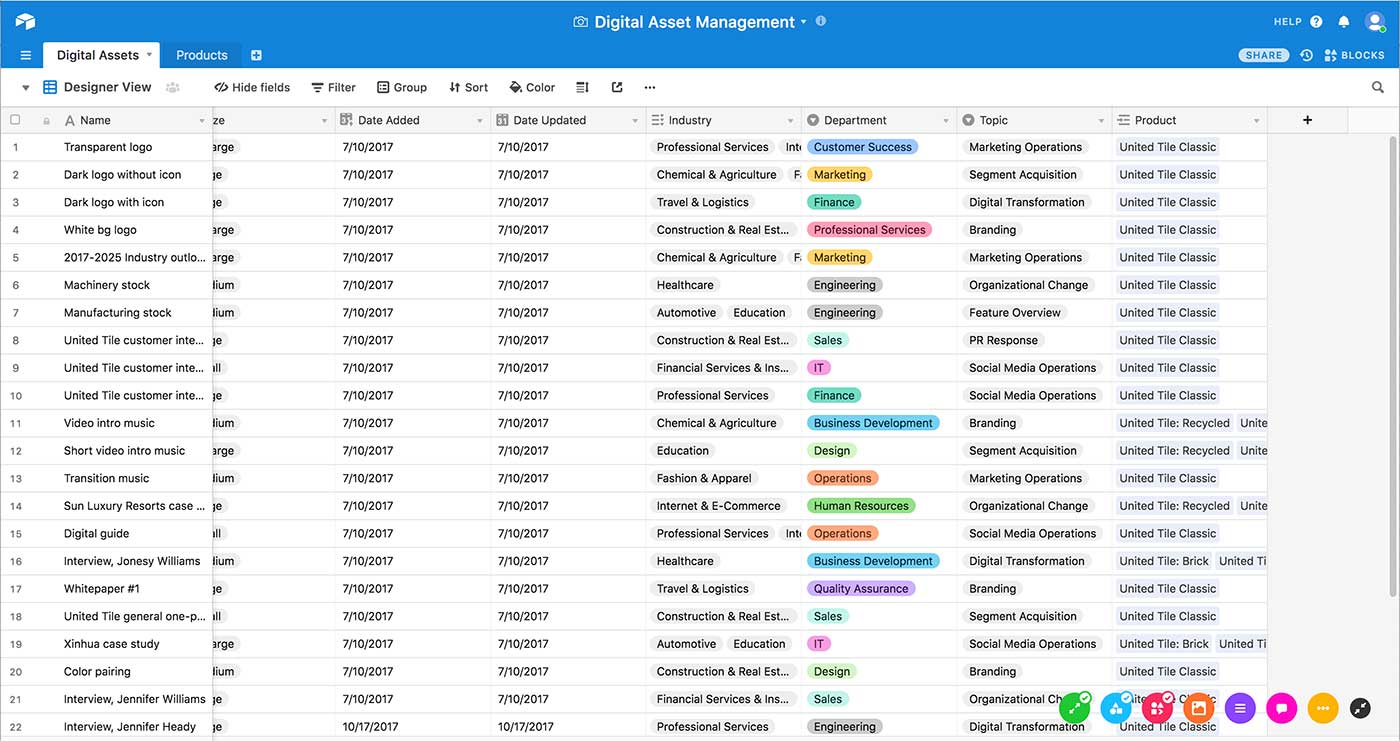
Task: Open the Product field dropdown arrow
Action: coord(1256,121)
